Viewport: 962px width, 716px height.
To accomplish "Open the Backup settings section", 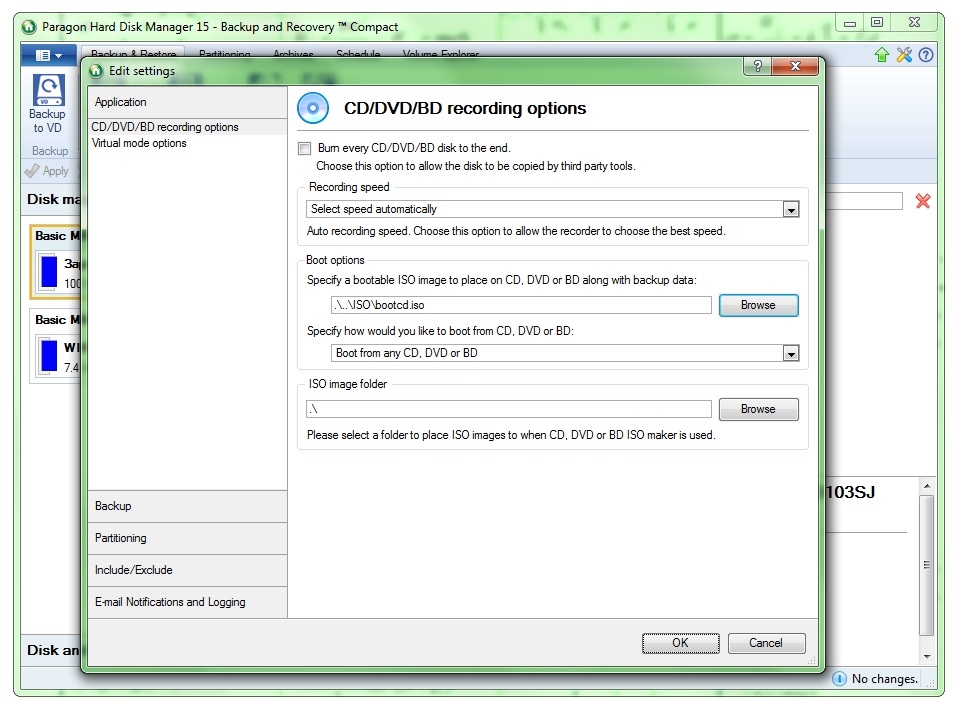I will pos(188,506).
